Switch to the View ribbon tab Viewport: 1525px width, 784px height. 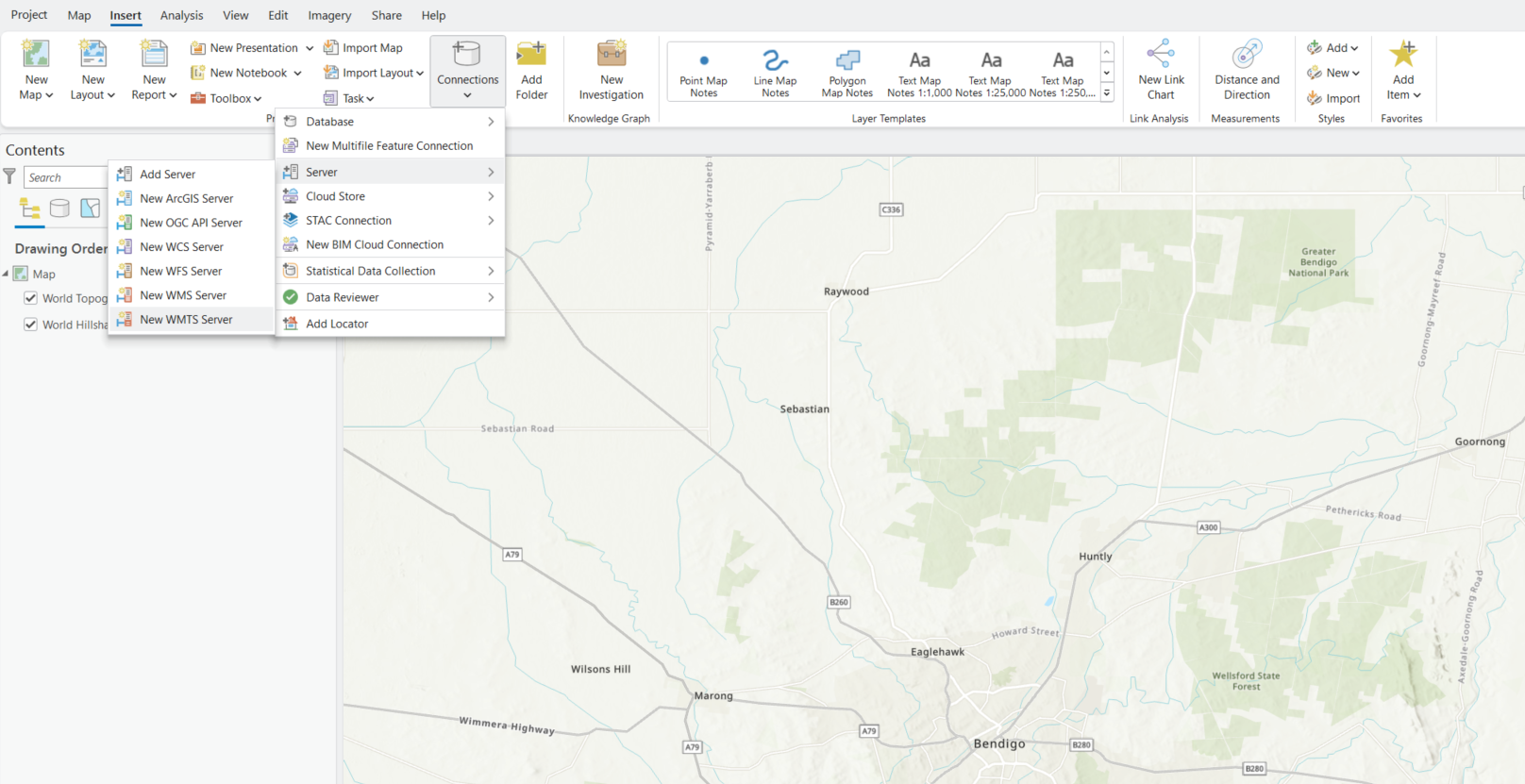pos(236,15)
